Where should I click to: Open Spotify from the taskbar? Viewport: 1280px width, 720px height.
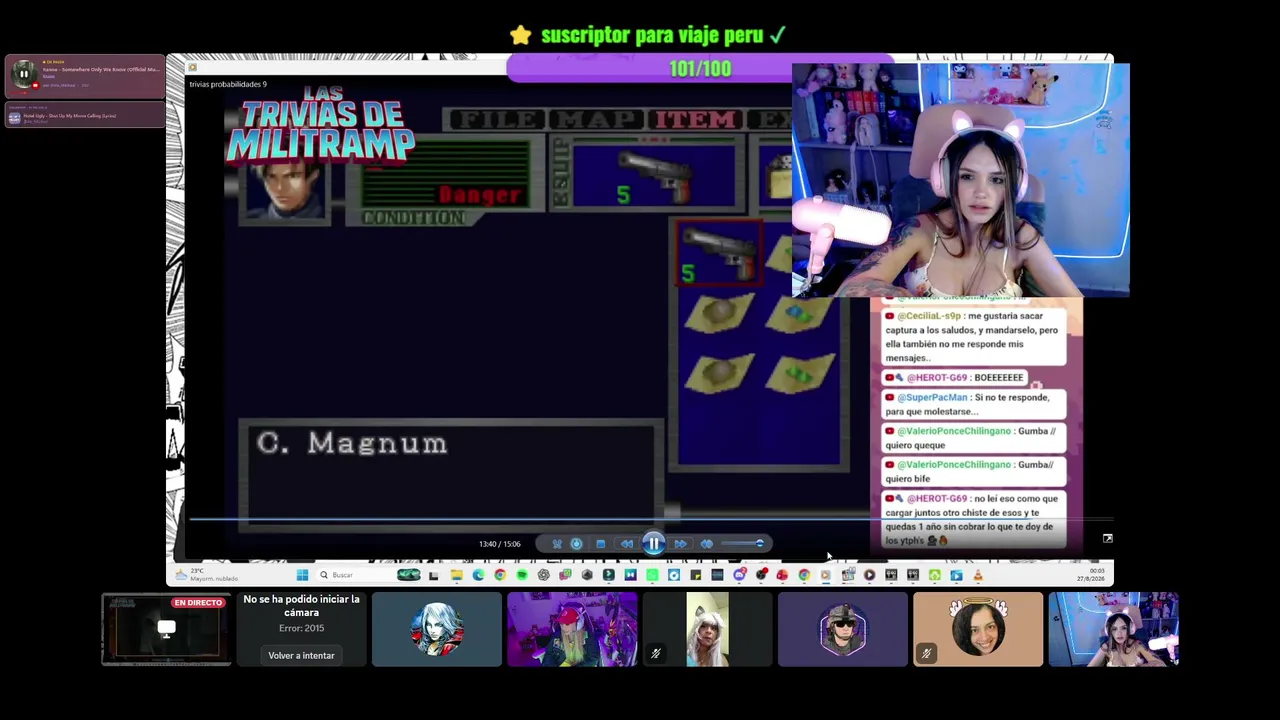(x=522, y=575)
